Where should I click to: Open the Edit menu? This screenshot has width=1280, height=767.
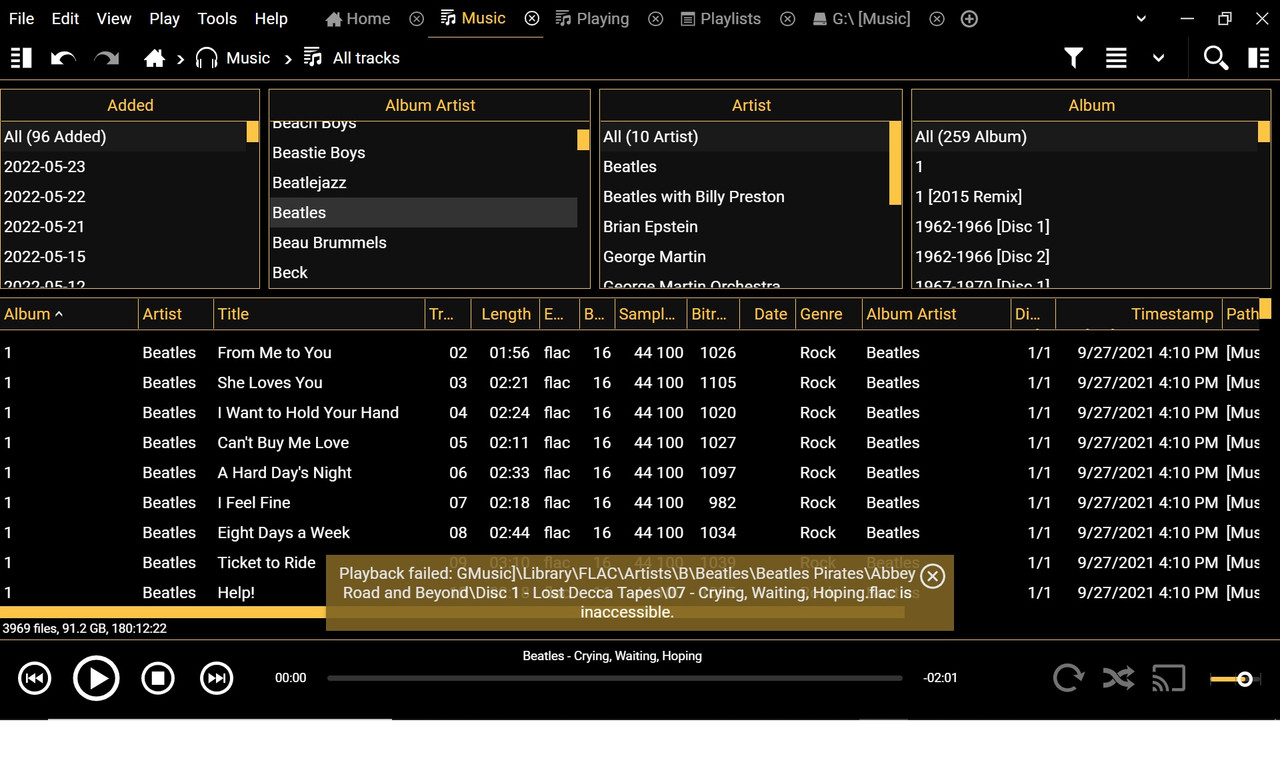point(65,19)
